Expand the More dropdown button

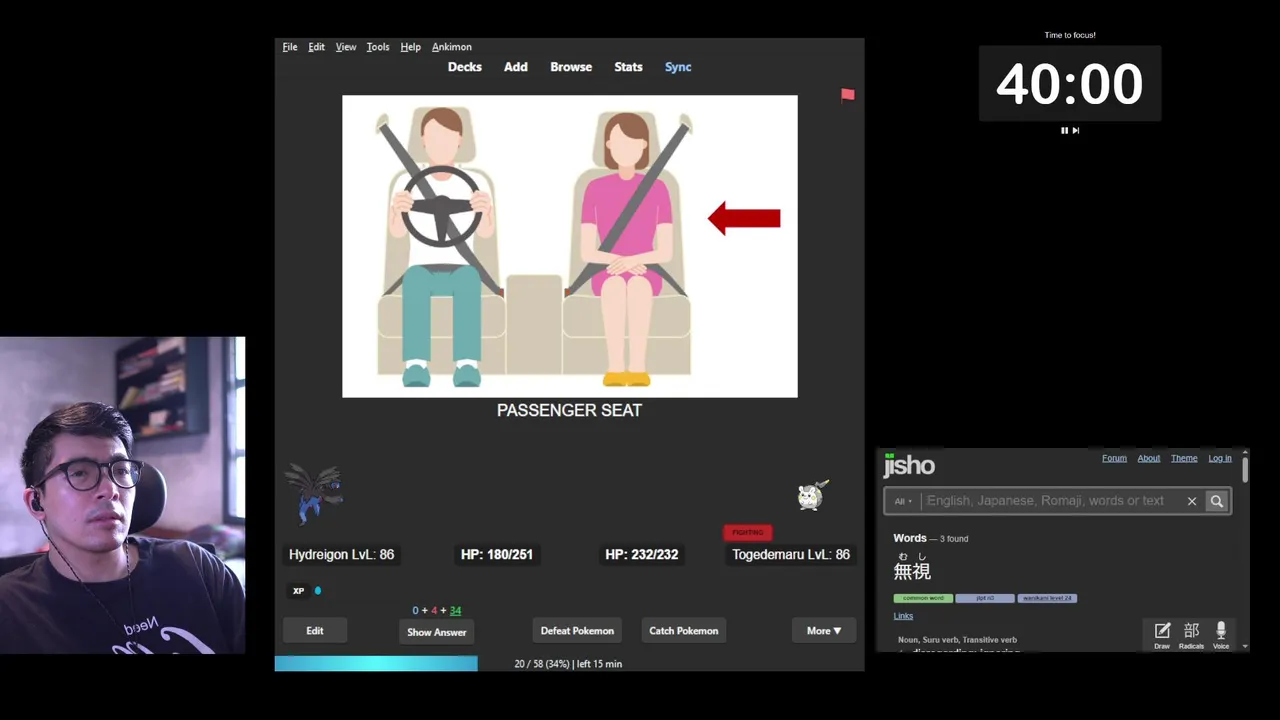tap(824, 631)
